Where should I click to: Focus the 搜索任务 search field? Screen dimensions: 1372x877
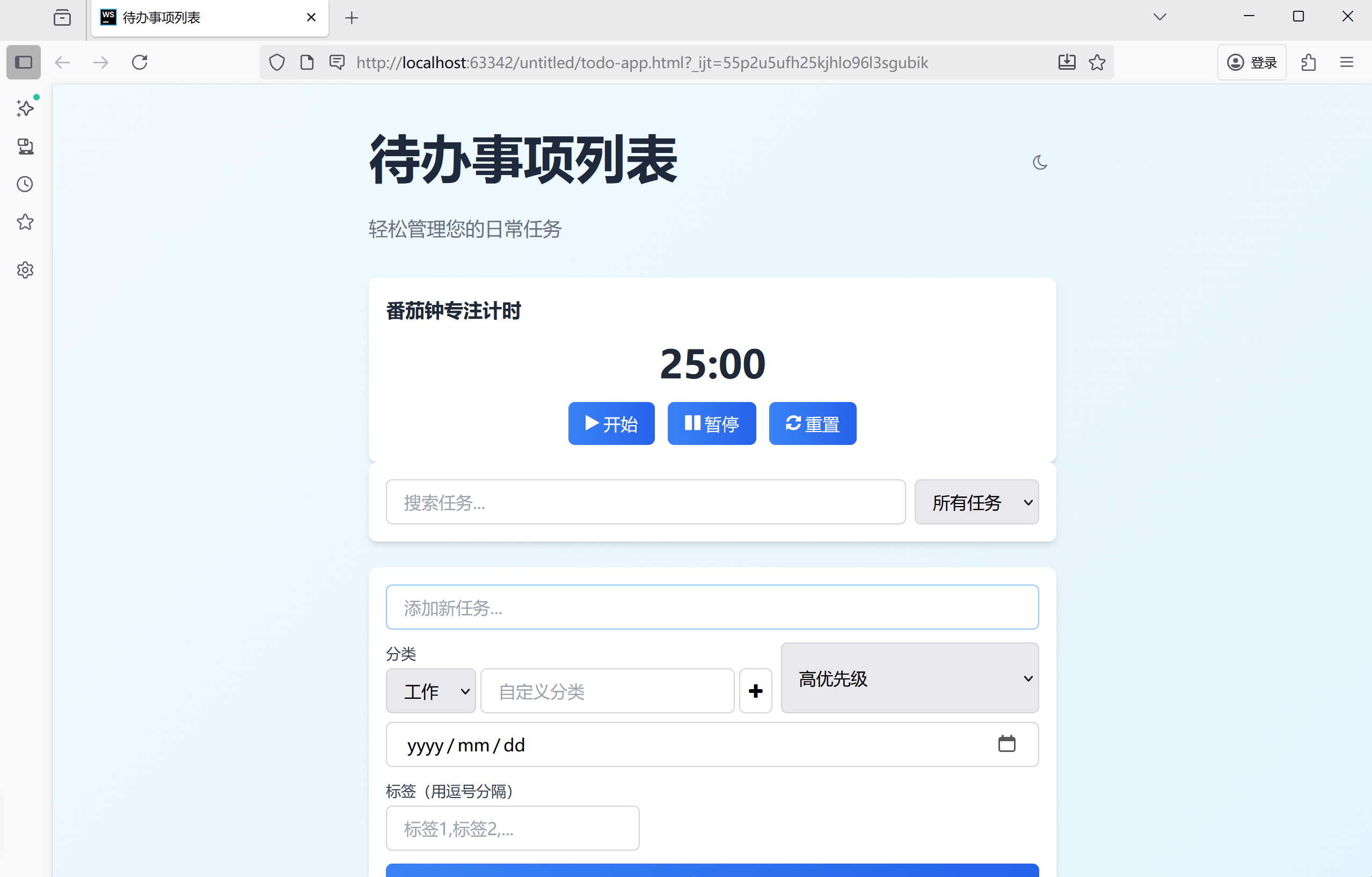click(x=645, y=502)
